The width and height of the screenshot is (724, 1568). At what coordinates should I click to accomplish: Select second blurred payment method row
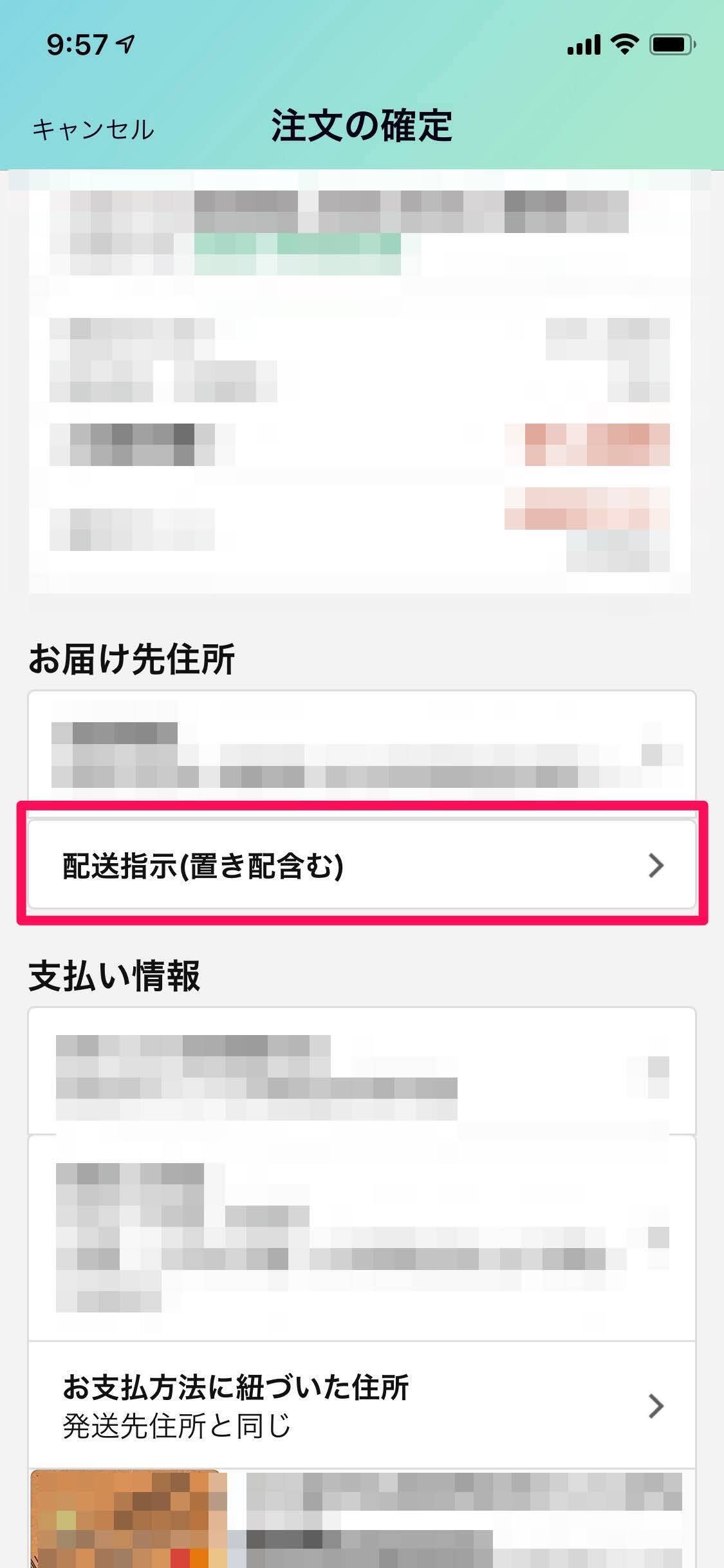(362, 1237)
